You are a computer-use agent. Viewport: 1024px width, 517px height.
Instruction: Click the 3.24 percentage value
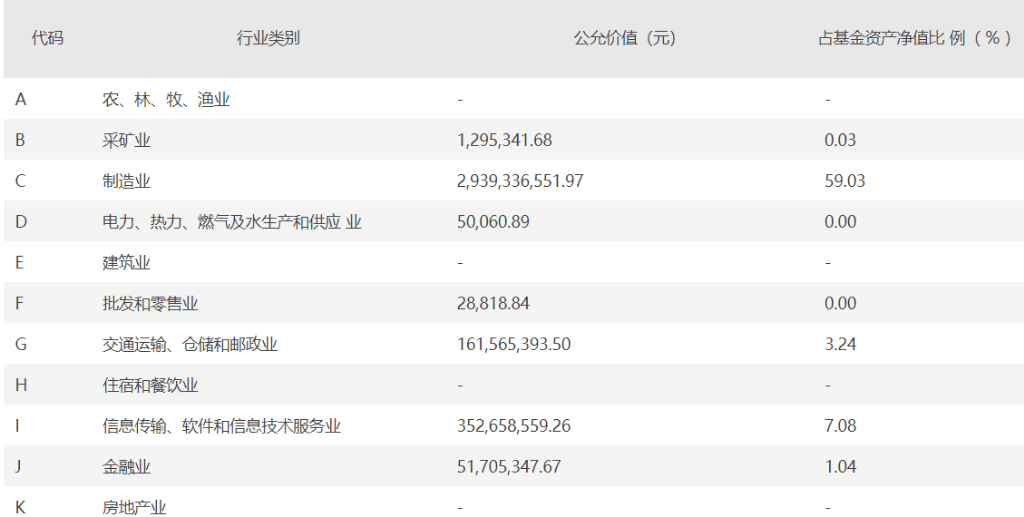pos(840,344)
